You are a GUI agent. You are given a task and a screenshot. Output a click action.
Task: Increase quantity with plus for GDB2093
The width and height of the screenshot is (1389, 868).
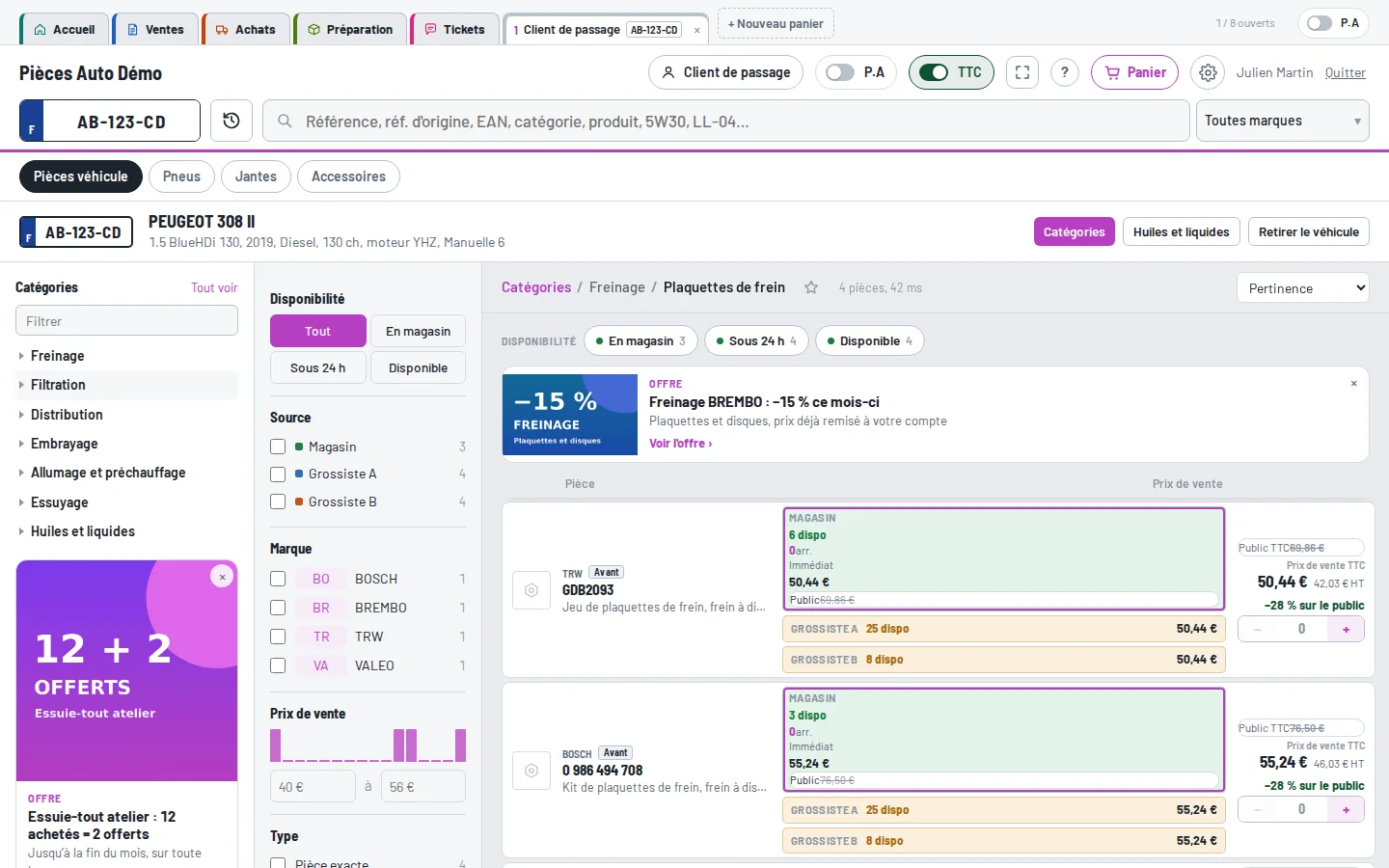[x=1346, y=629]
